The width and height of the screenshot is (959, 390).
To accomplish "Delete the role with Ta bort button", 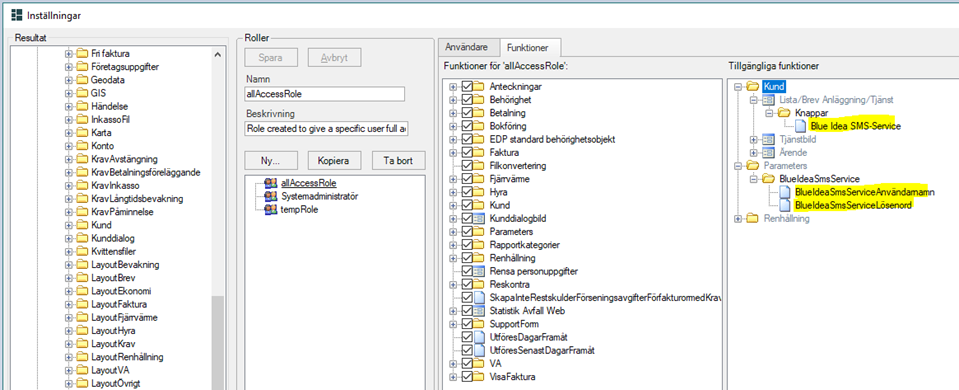I will tap(398, 161).
